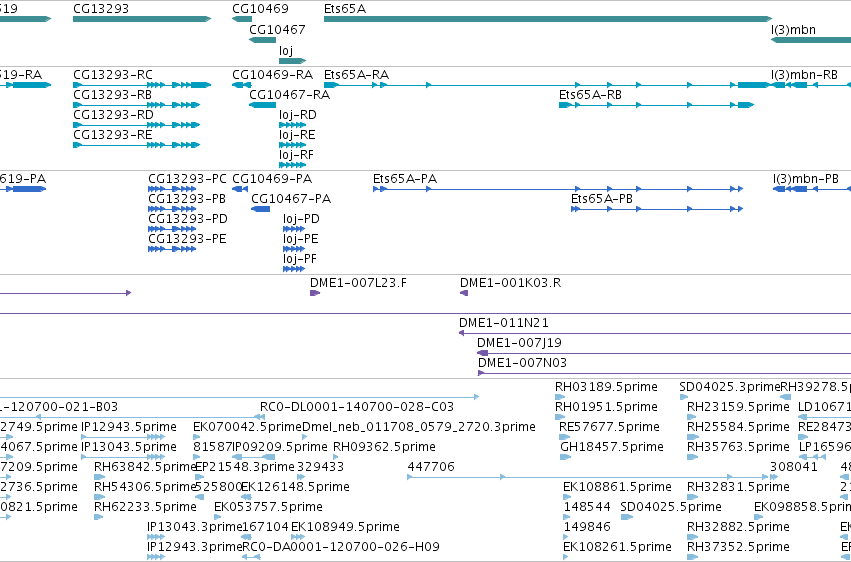
Task: Click EST RH01951.5prime
Action: [x=606, y=407]
